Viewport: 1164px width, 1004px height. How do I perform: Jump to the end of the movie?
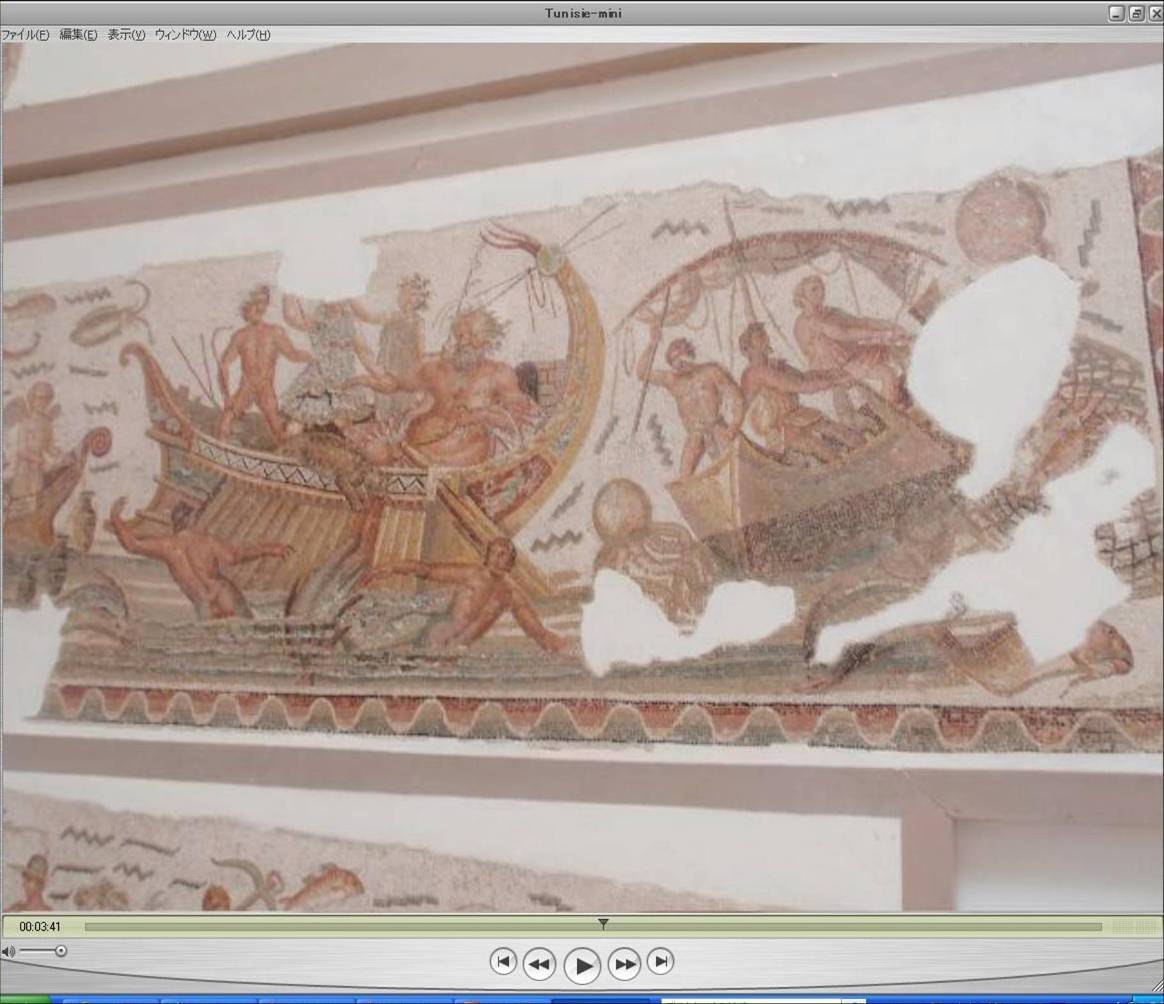coord(661,962)
